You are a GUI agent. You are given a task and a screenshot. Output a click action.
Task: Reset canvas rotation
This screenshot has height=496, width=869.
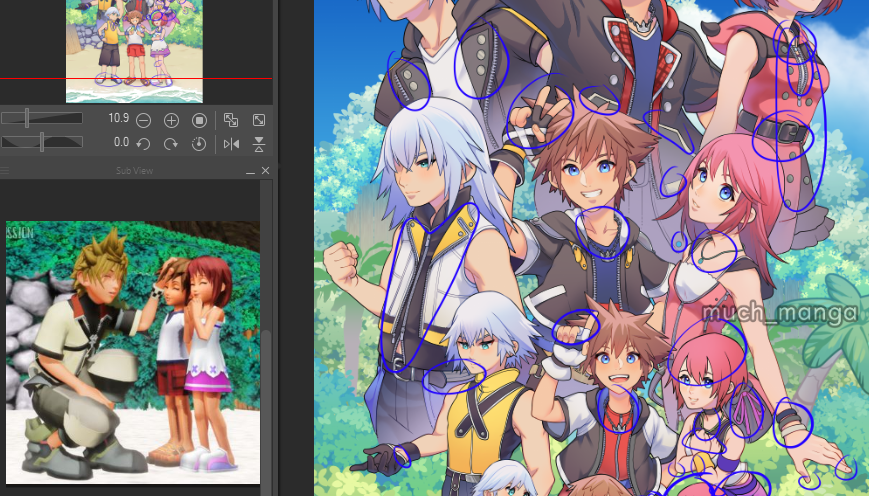click(199, 144)
